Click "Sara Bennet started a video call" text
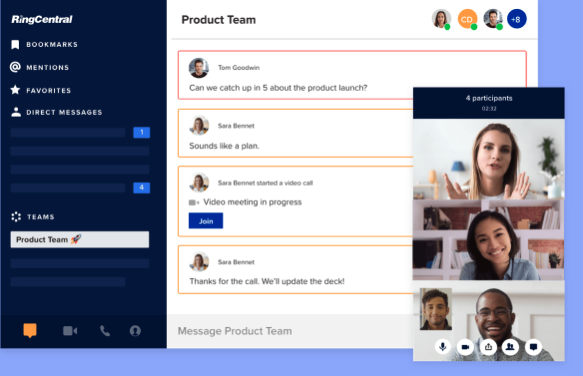 (265, 183)
